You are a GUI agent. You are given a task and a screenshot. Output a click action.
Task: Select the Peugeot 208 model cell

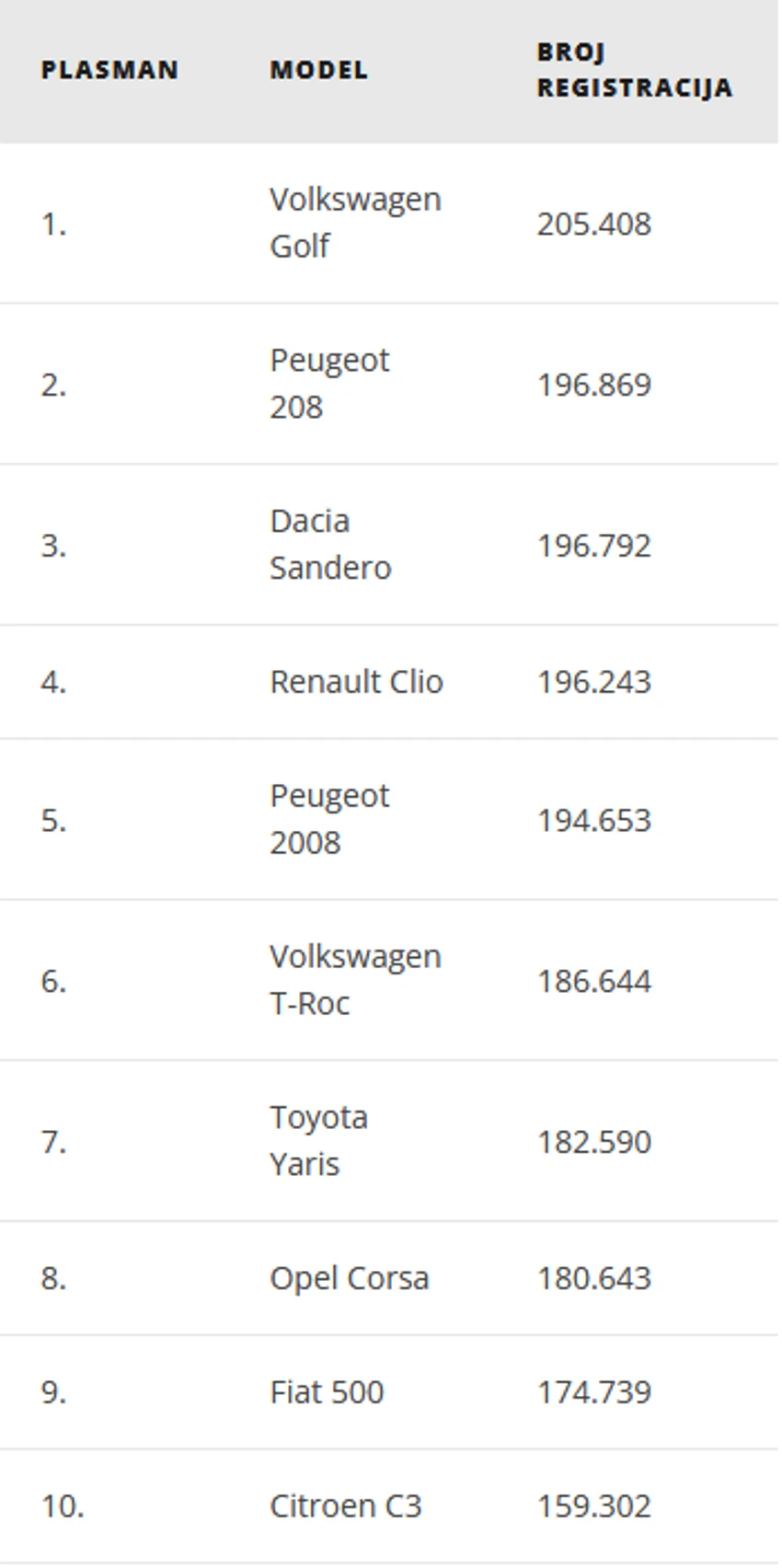(x=329, y=384)
